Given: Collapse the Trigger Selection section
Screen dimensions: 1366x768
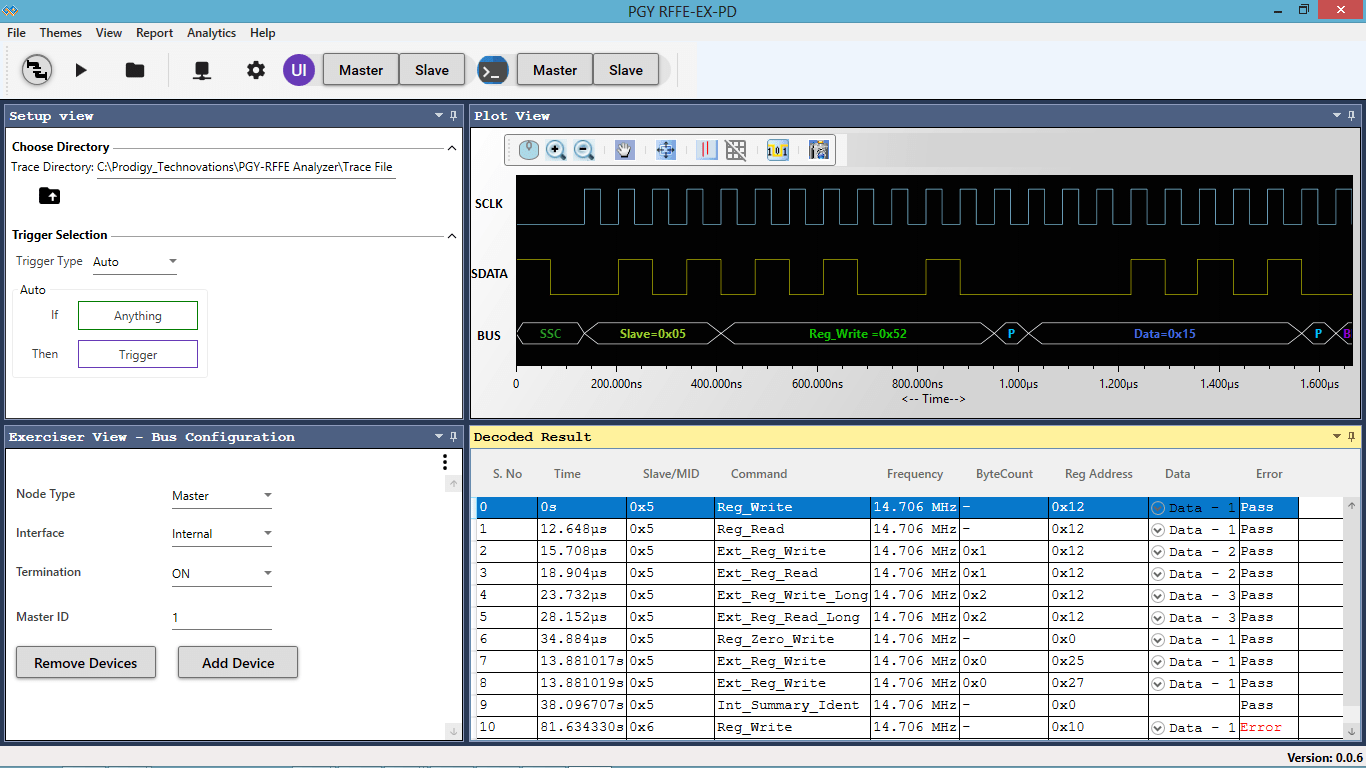Looking at the screenshot, I should click(x=452, y=235).
